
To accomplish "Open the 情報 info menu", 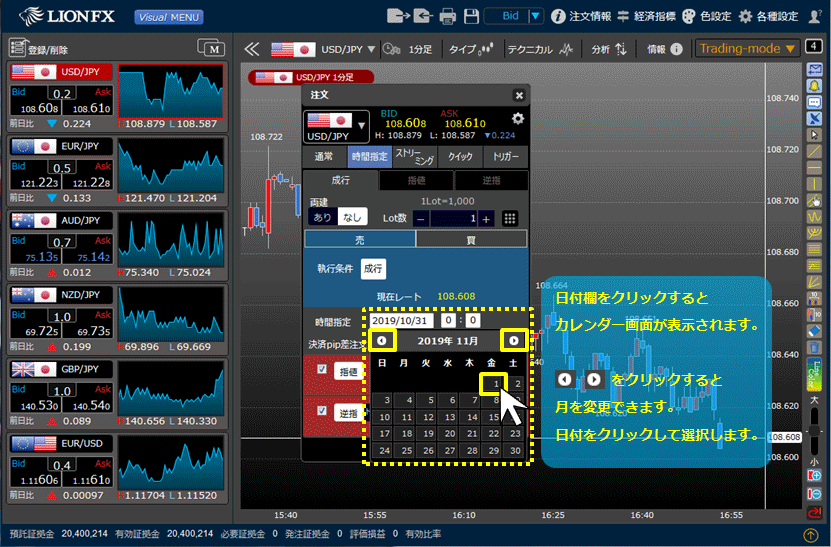I will pyautogui.click(x=665, y=49).
